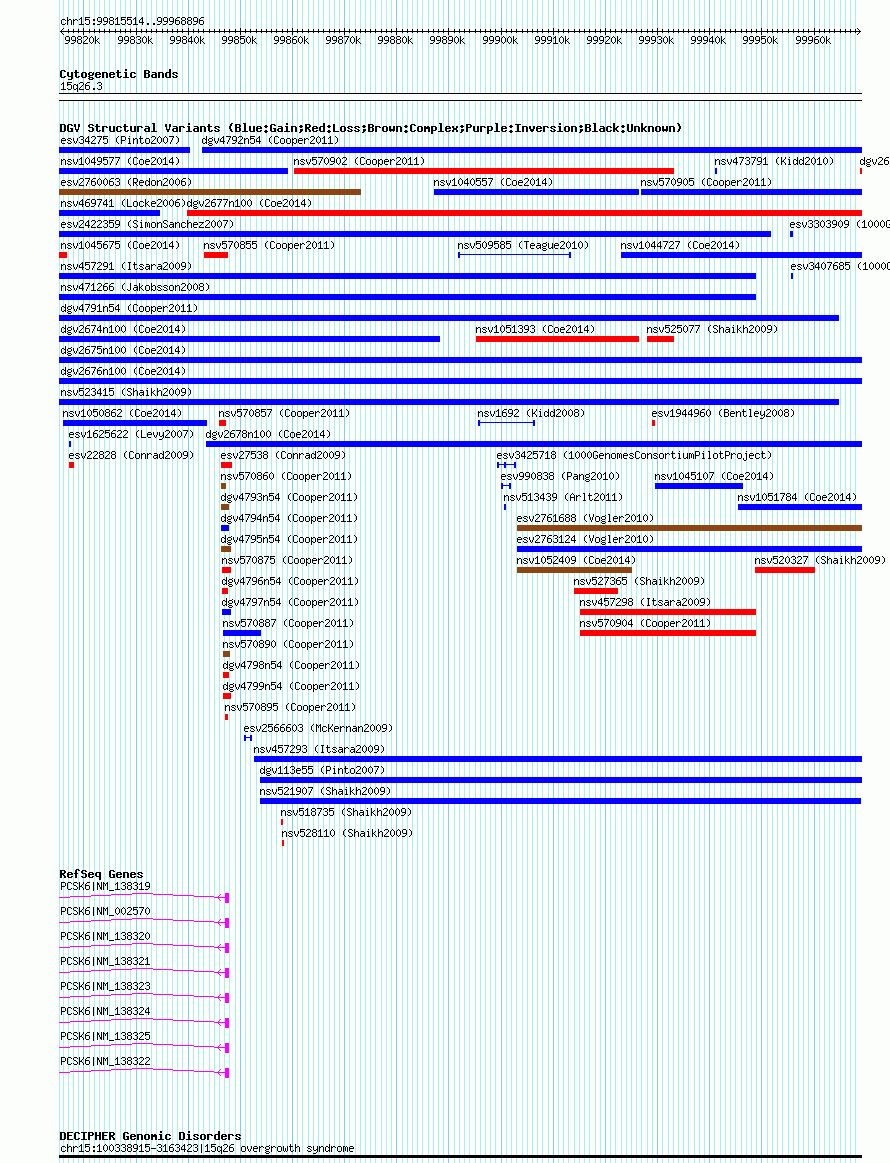
Task: Click the red nsv570902 (Cooper2011) loss bar
Action: (484, 171)
